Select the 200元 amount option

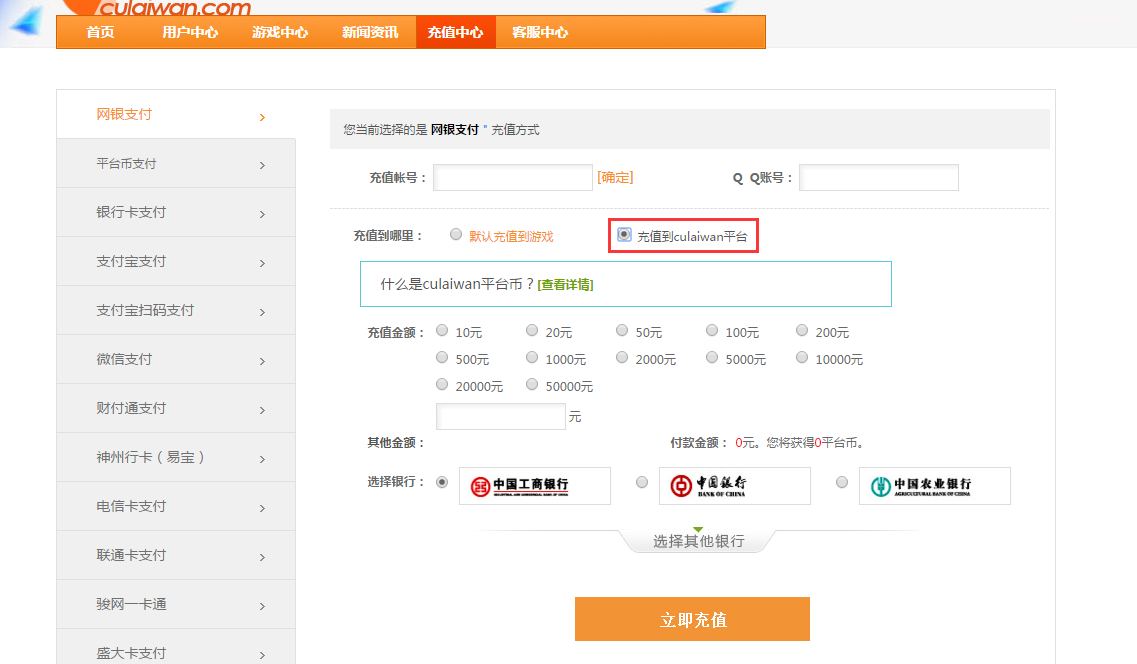[x=802, y=331]
